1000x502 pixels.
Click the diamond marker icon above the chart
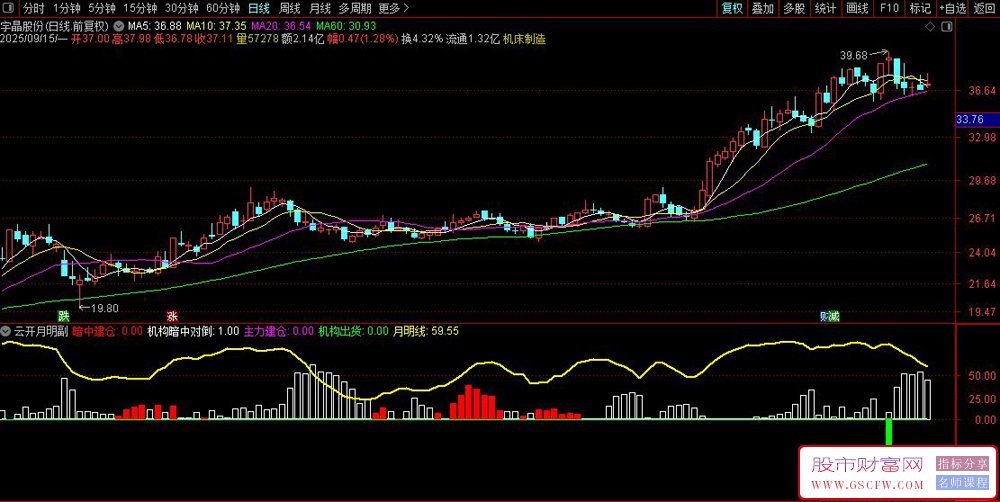(x=930, y=27)
